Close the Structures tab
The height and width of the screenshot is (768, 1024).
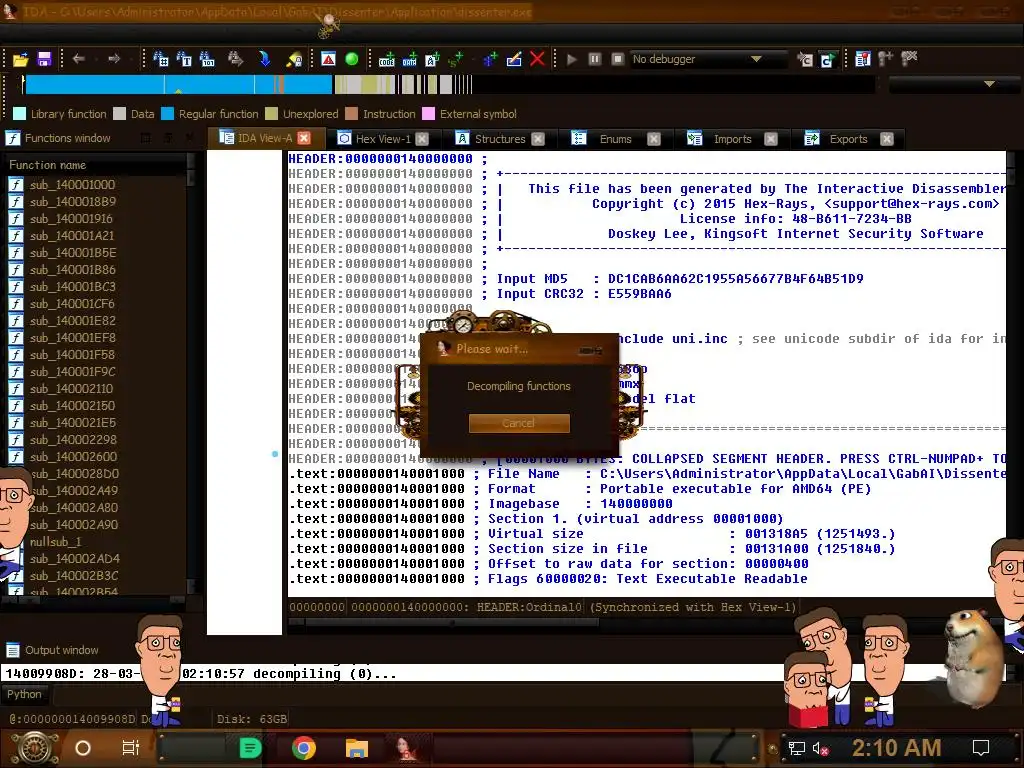[x=537, y=138]
